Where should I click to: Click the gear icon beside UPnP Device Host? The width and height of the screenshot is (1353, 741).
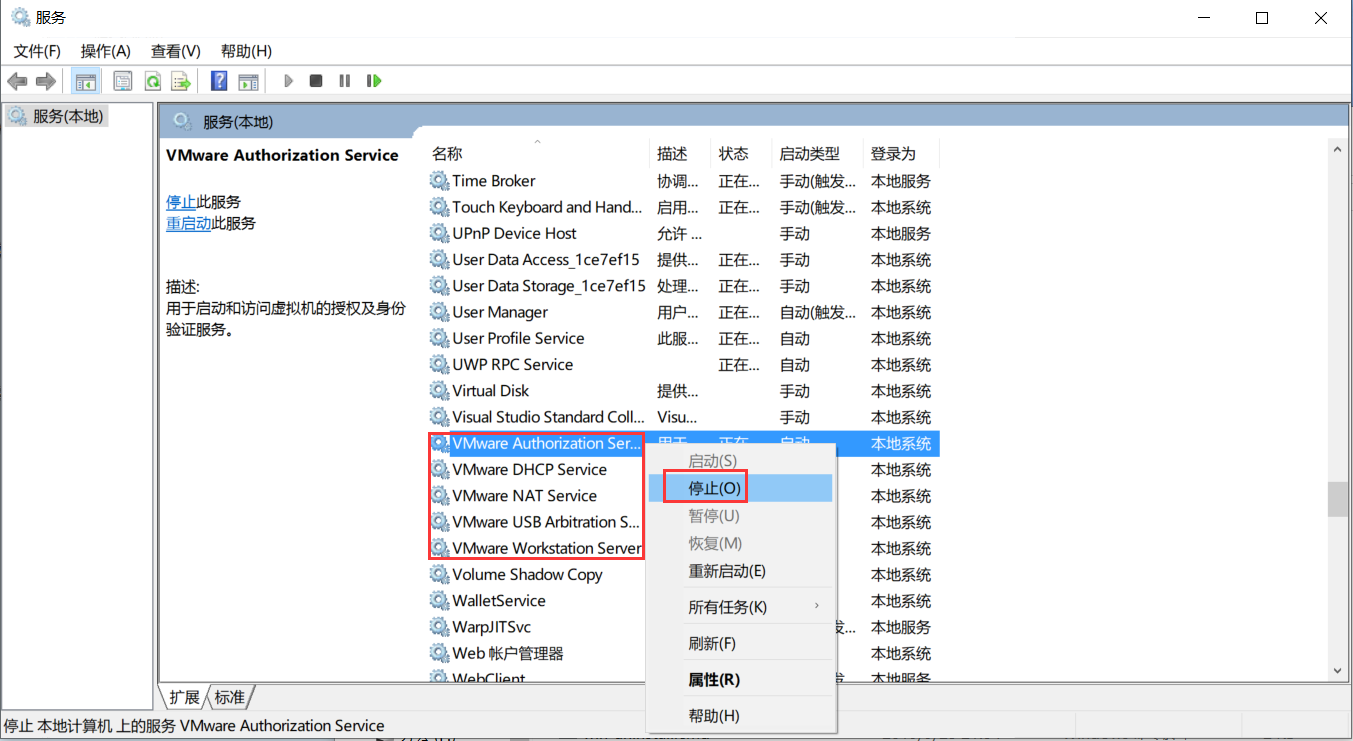[439, 233]
